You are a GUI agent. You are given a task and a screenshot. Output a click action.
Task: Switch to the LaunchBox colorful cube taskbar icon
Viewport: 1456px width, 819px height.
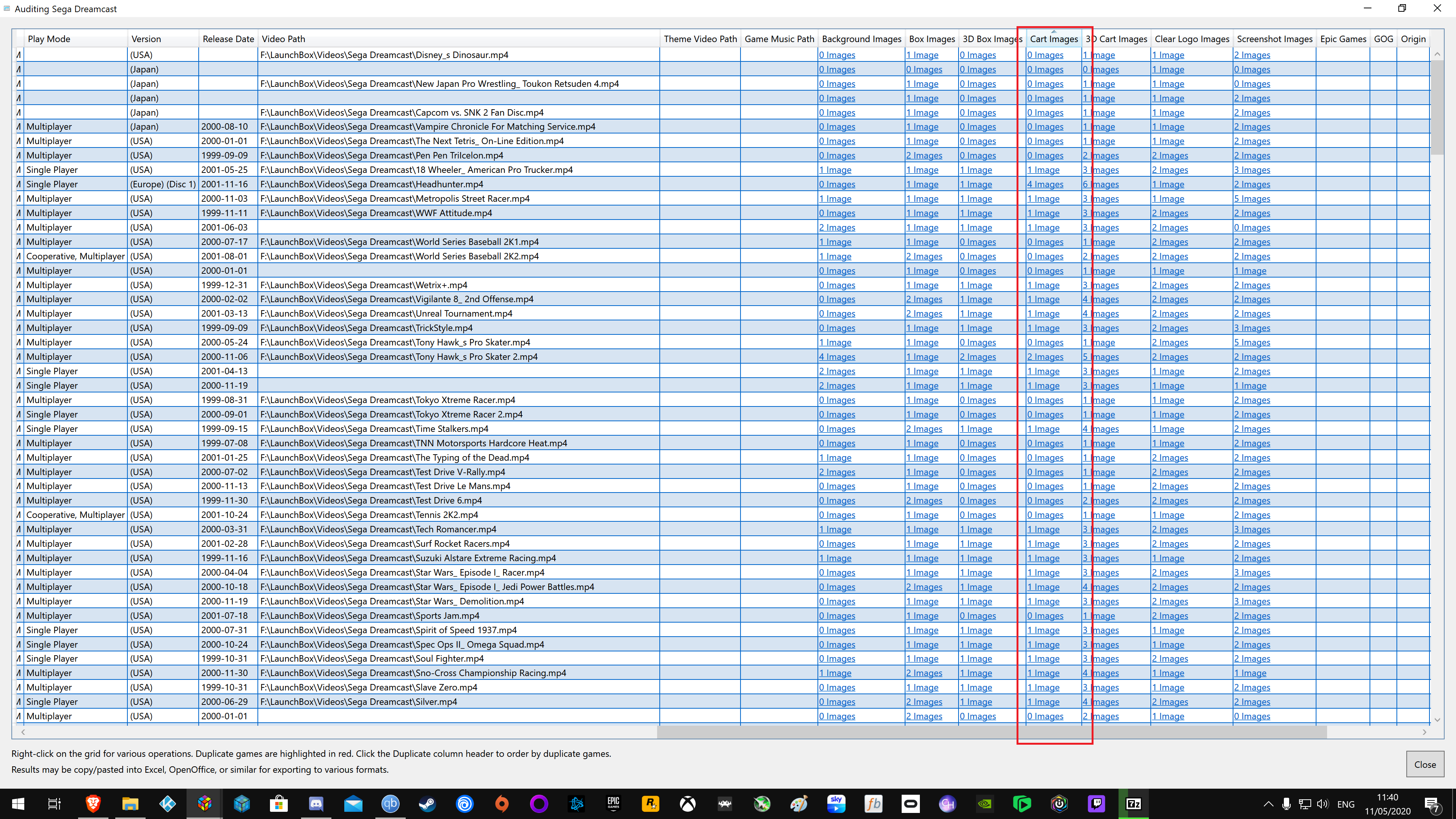point(205,804)
